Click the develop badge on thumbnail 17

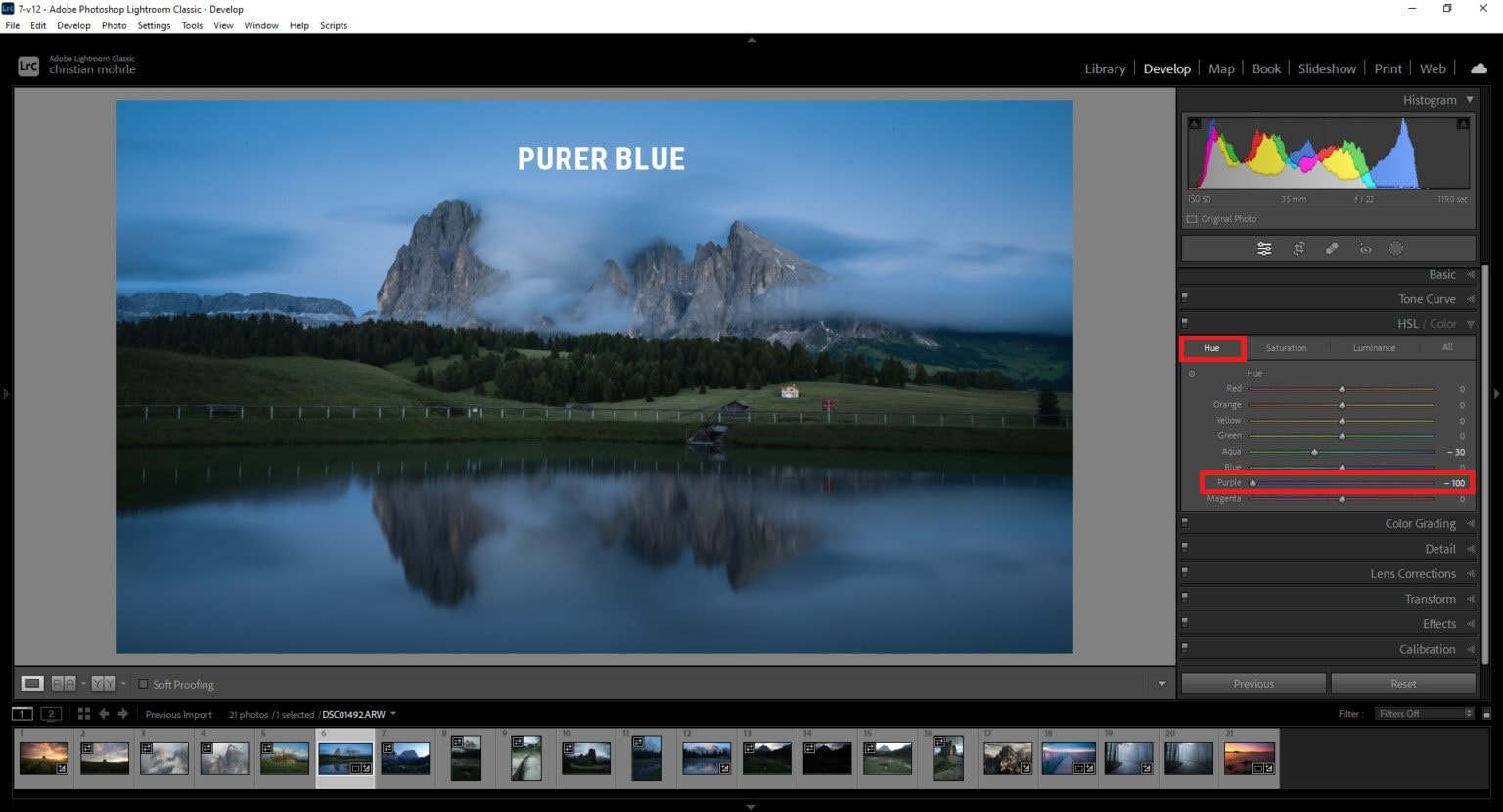tap(1025, 769)
